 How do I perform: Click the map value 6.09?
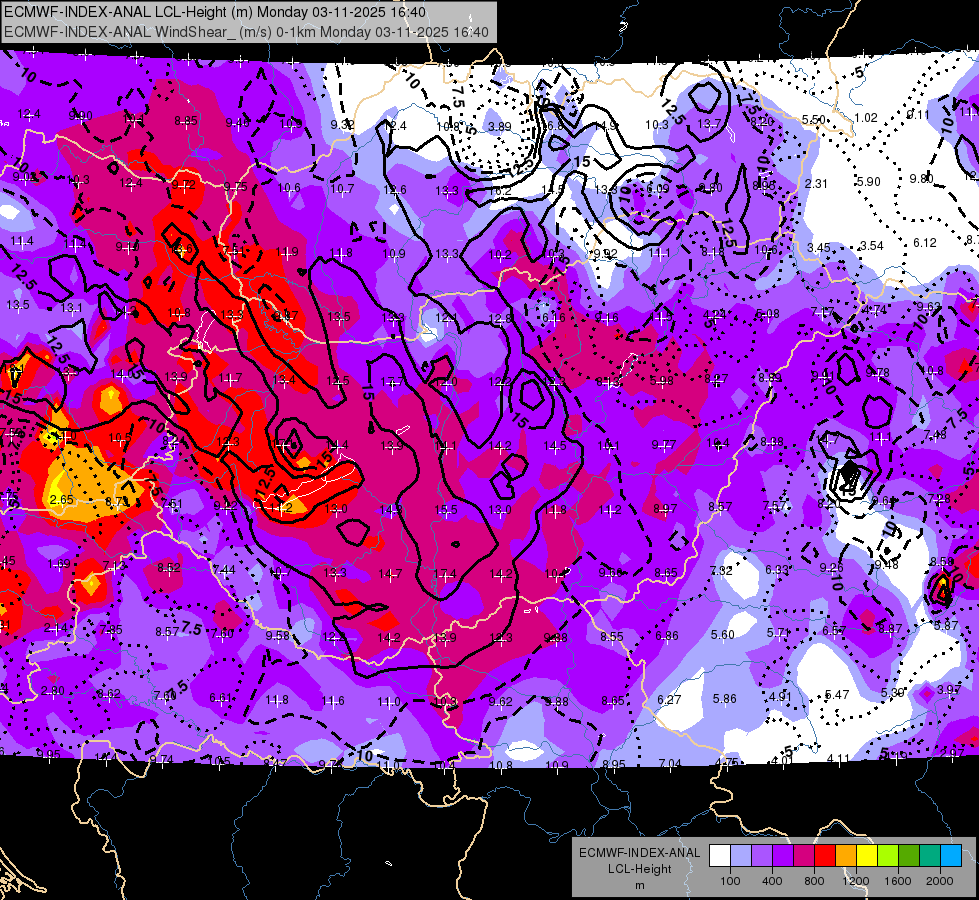click(x=657, y=189)
